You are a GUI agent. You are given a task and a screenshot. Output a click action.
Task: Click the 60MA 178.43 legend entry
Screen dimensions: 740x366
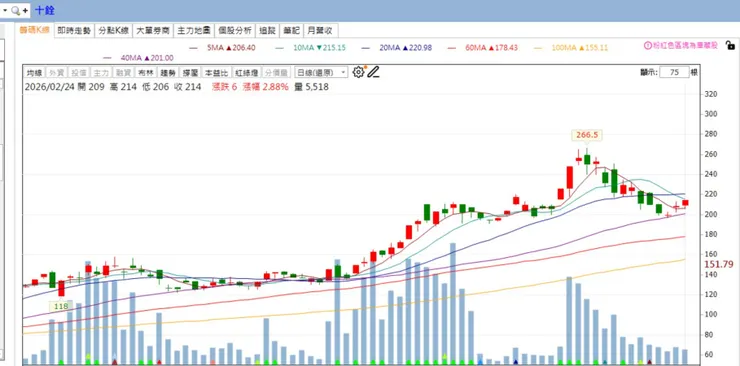pyautogui.click(x=483, y=48)
